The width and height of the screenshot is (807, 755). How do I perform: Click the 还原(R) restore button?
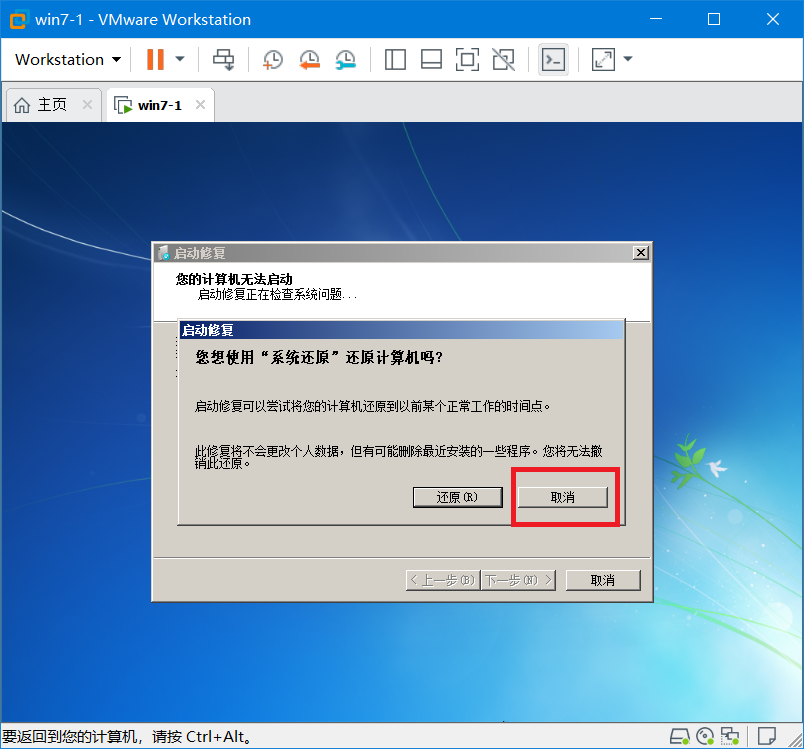click(458, 498)
